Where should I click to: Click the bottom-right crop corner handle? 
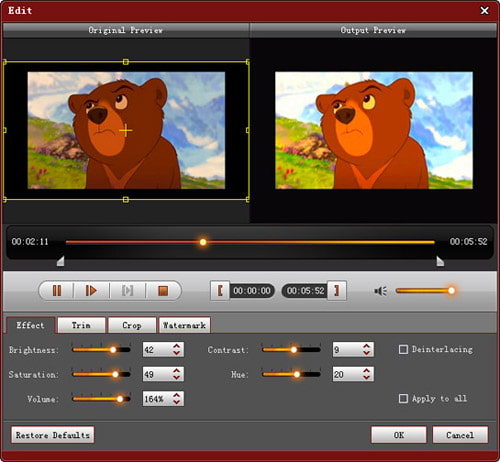tap(247, 199)
